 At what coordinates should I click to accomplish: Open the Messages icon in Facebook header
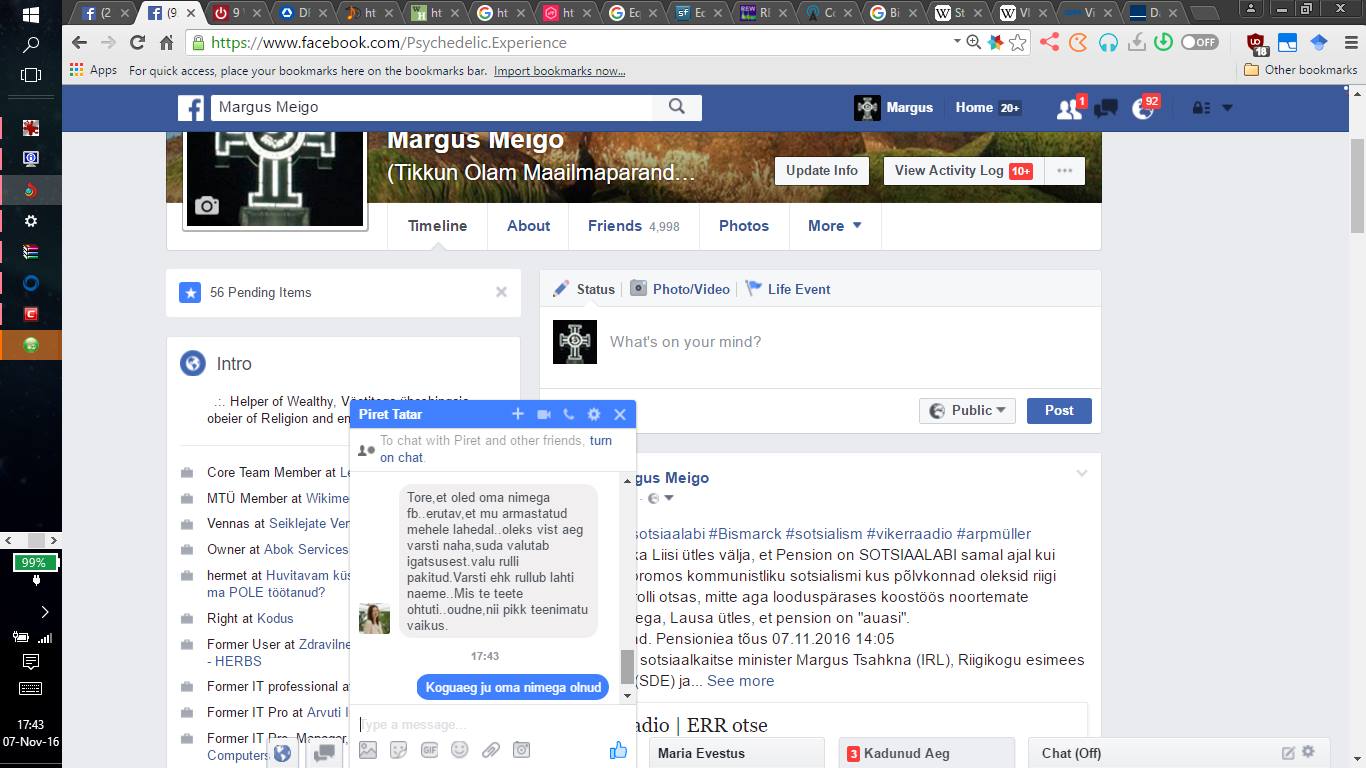(x=1106, y=108)
